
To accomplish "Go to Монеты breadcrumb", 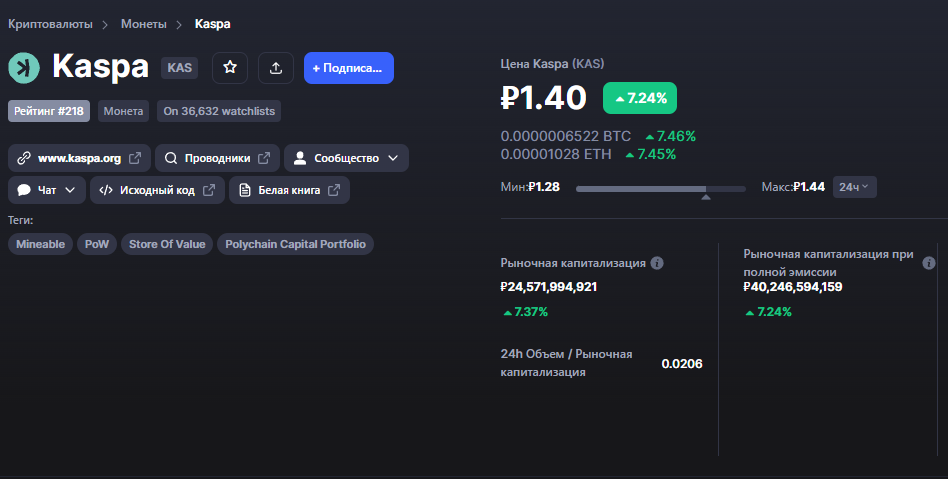I will point(144,24).
